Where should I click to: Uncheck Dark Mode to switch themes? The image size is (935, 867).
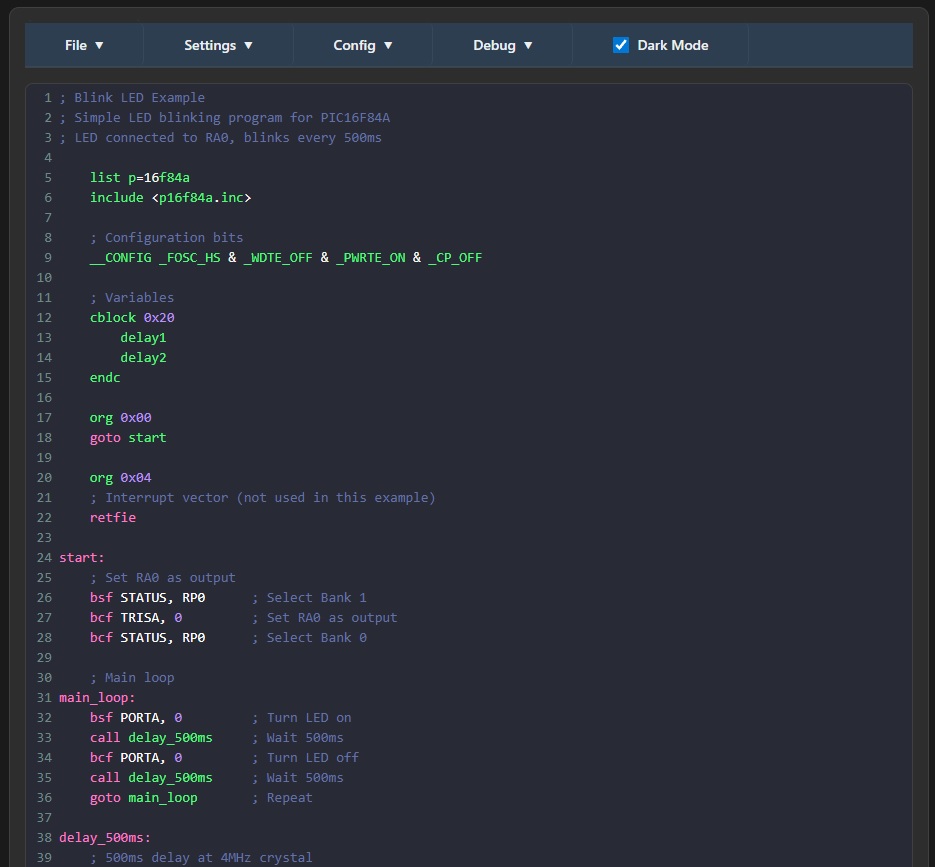pyautogui.click(x=620, y=44)
